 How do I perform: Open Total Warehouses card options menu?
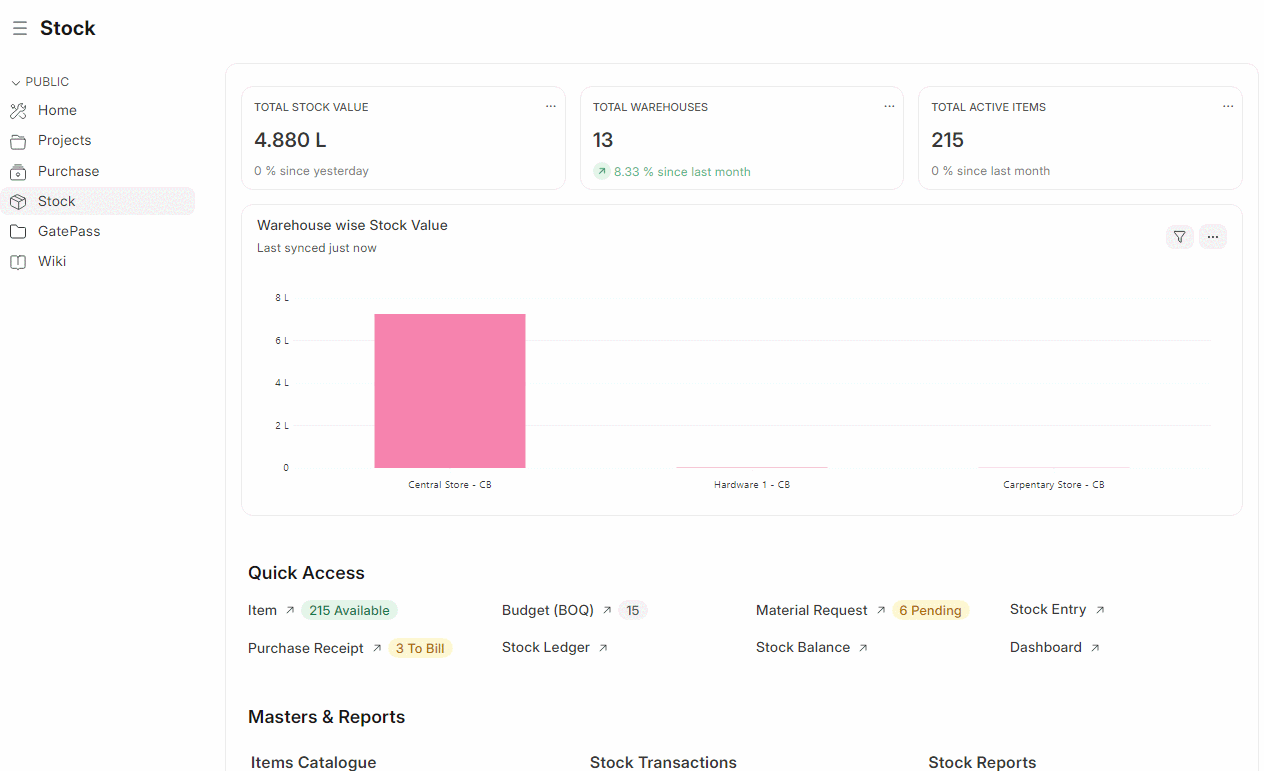click(x=889, y=106)
